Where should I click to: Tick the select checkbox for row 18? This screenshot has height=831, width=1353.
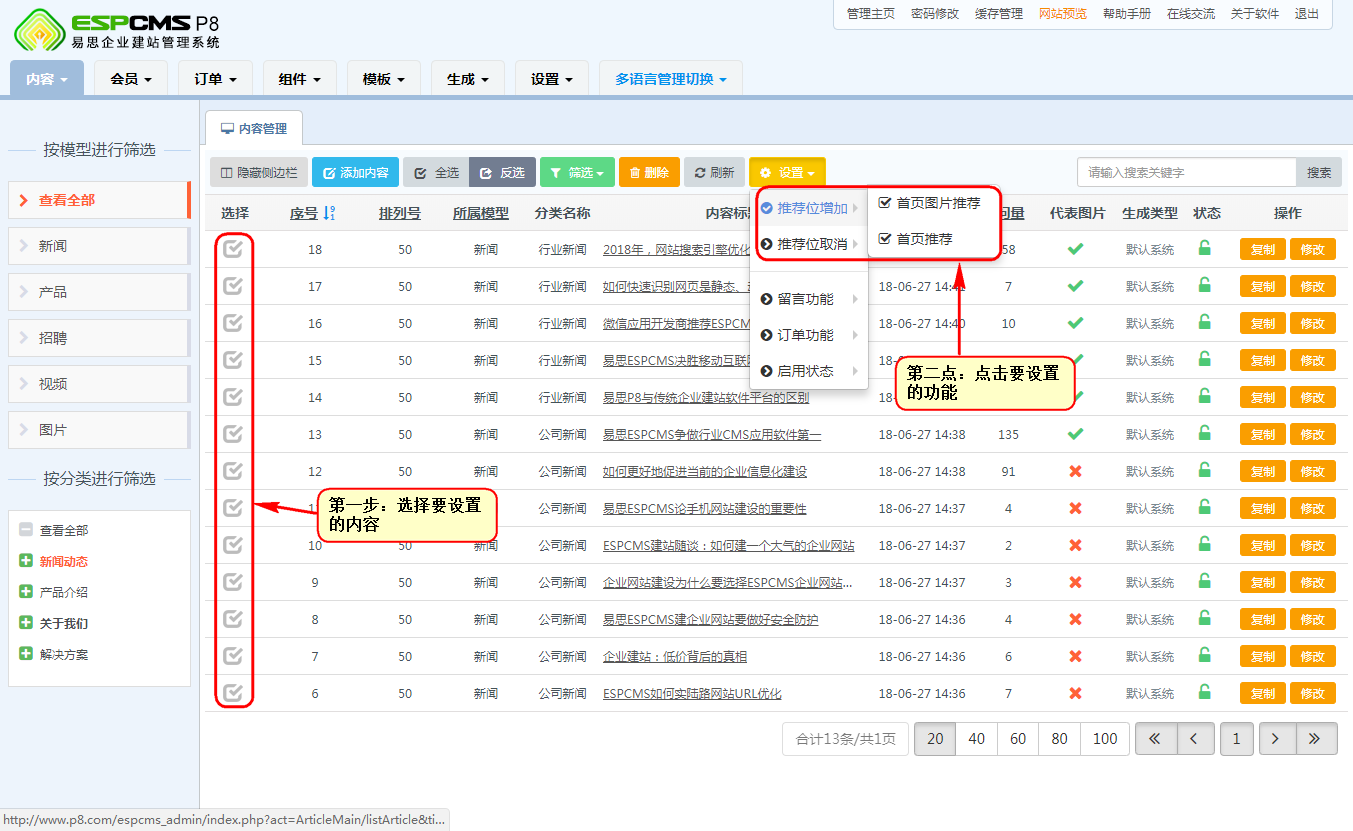tap(233, 249)
